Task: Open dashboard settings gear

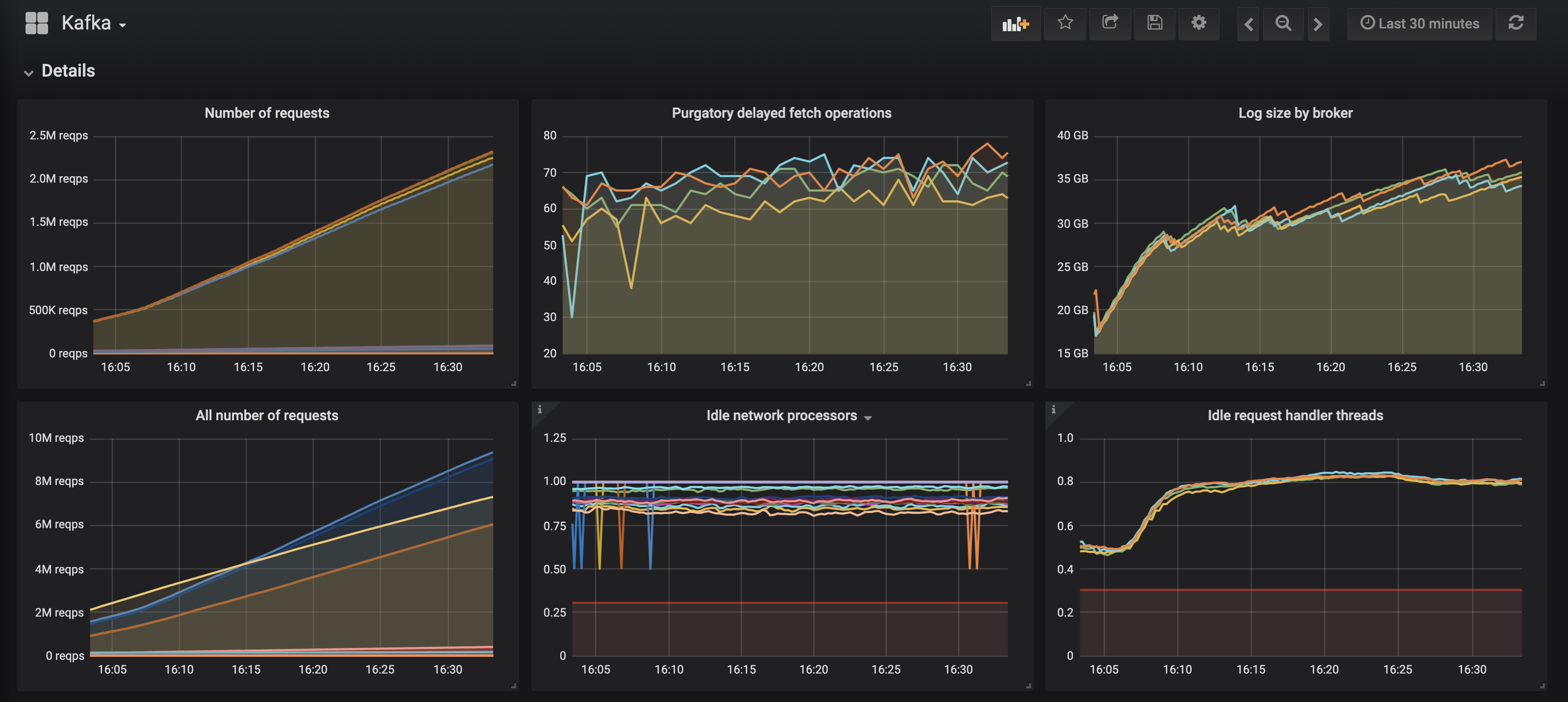Action: coord(1199,23)
